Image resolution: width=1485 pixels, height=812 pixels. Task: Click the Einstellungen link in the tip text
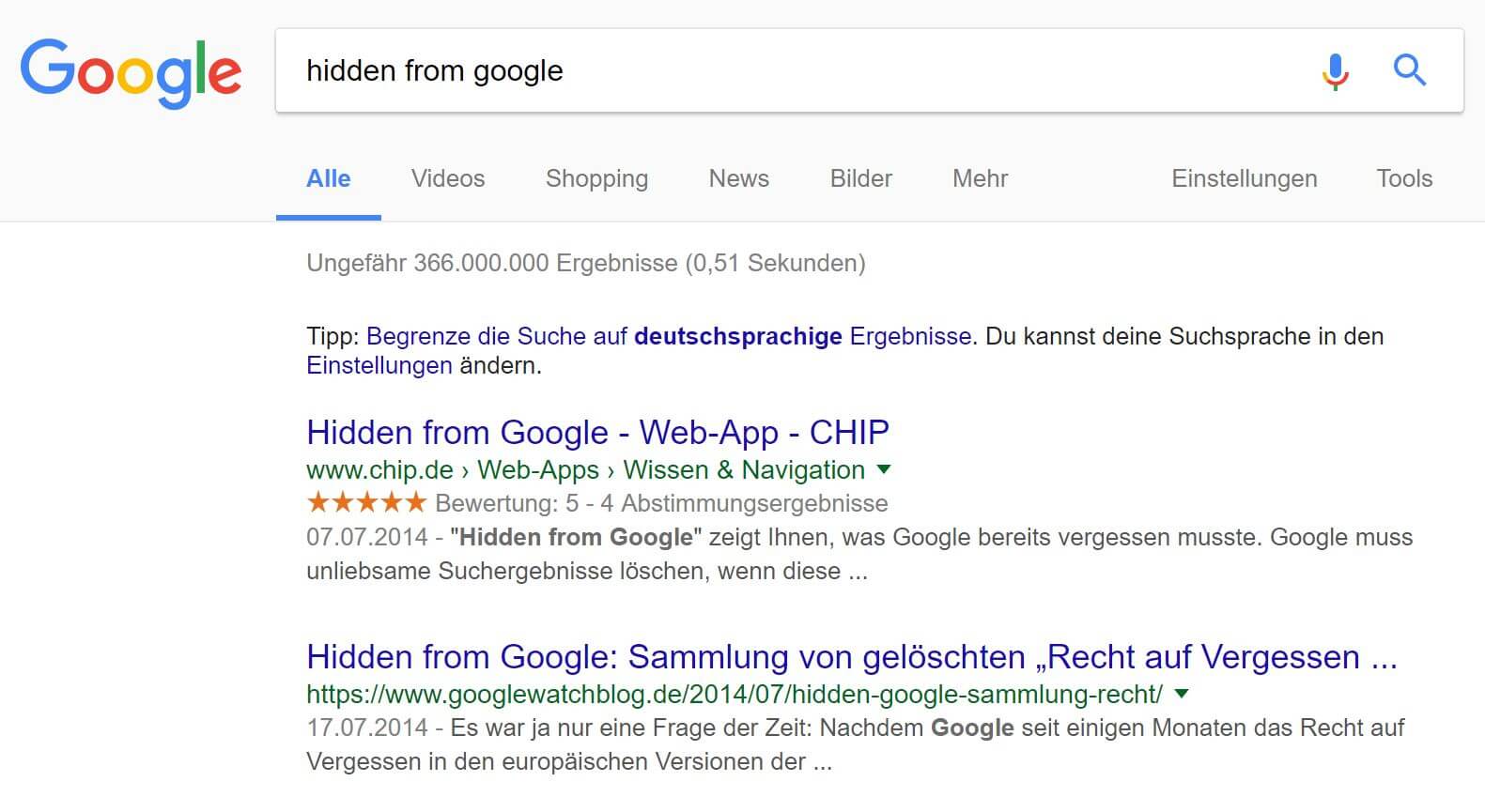(379, 365)
